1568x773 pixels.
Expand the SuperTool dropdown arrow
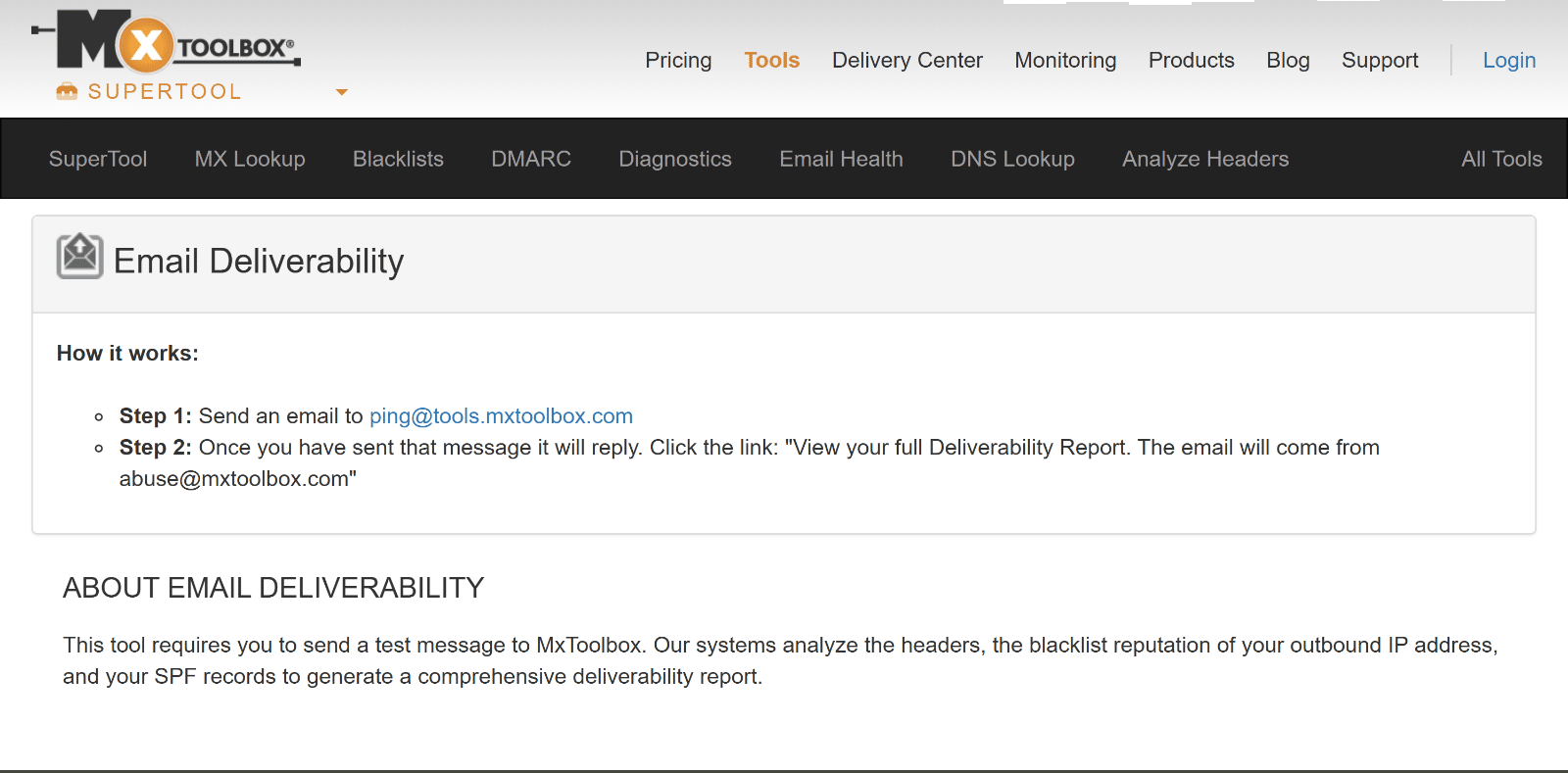coord(342,92)
